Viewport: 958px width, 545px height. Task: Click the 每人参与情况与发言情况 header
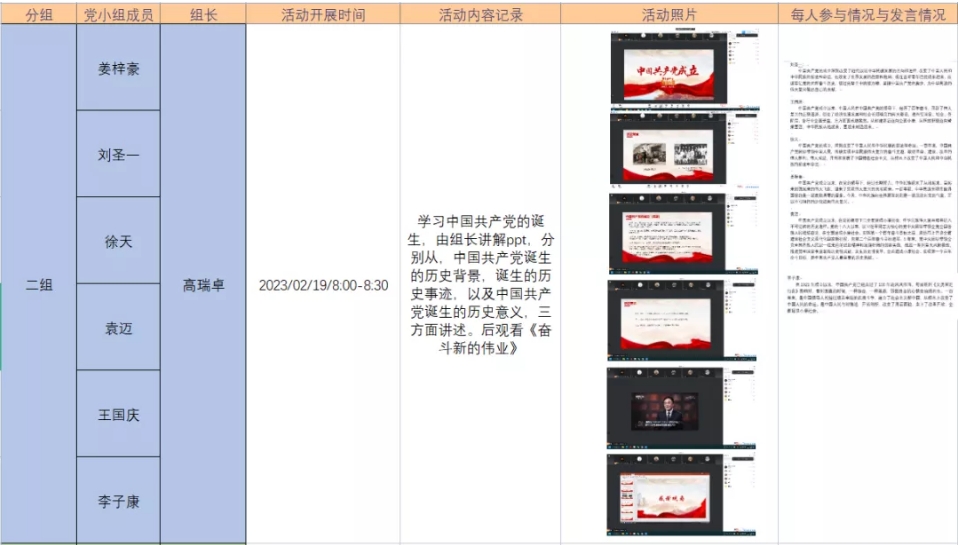pyautogui.click(x=867, y=15)
